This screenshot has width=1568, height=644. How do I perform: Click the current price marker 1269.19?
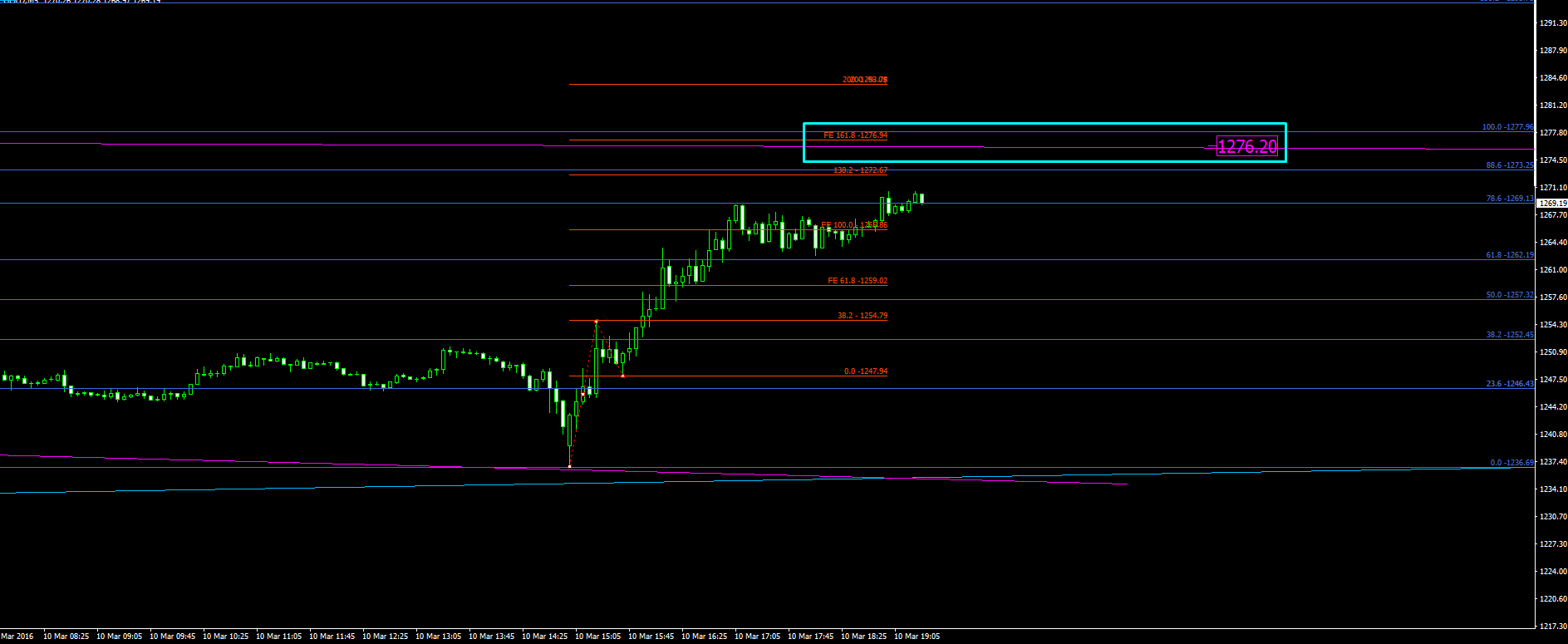1551,203
